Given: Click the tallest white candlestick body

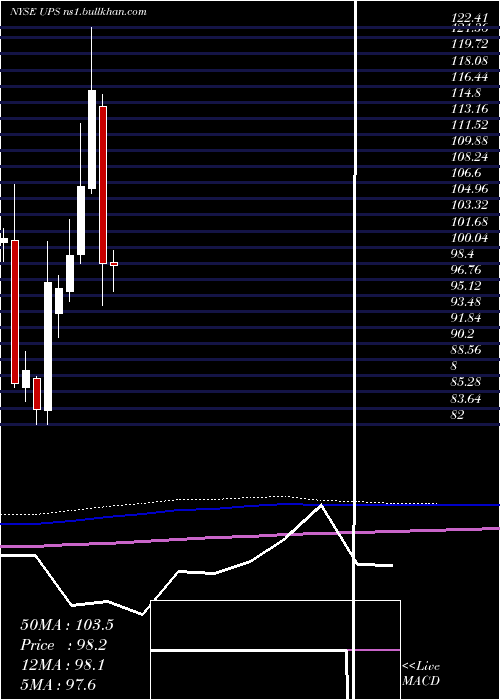Looking at the screenshot, I should (47, 346).
